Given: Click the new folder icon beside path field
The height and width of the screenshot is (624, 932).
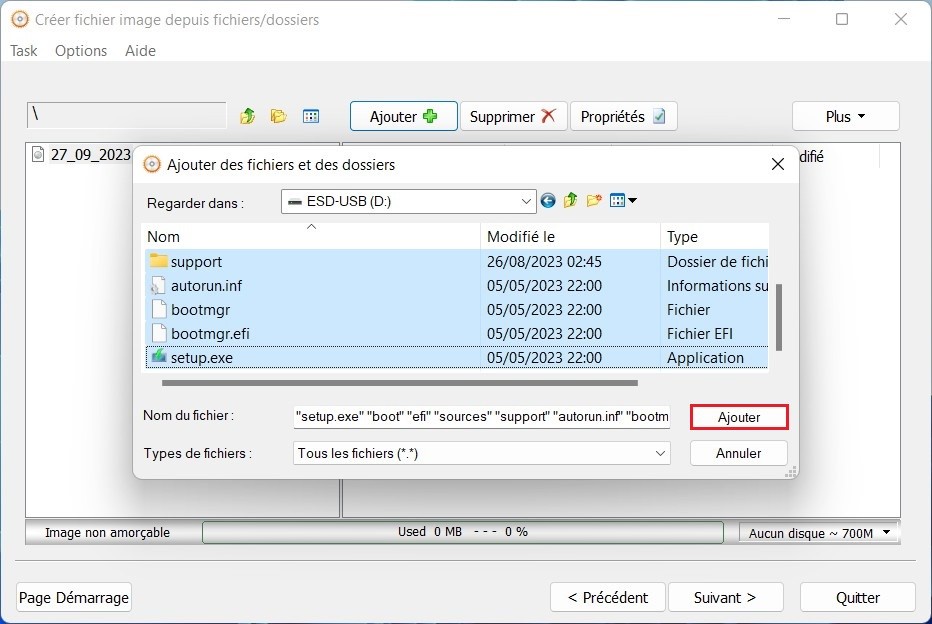Looking at the screenshot, I should tap(278, 116).
